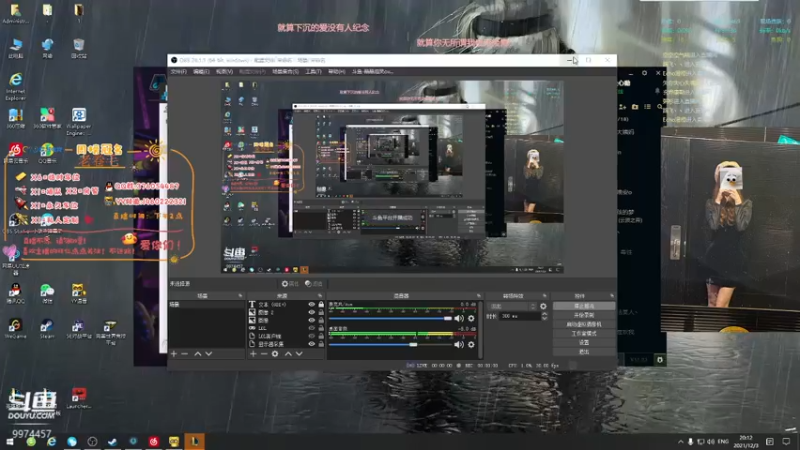
Task: Open the Recycle Bin desktop icon
Action: [79, 48]
